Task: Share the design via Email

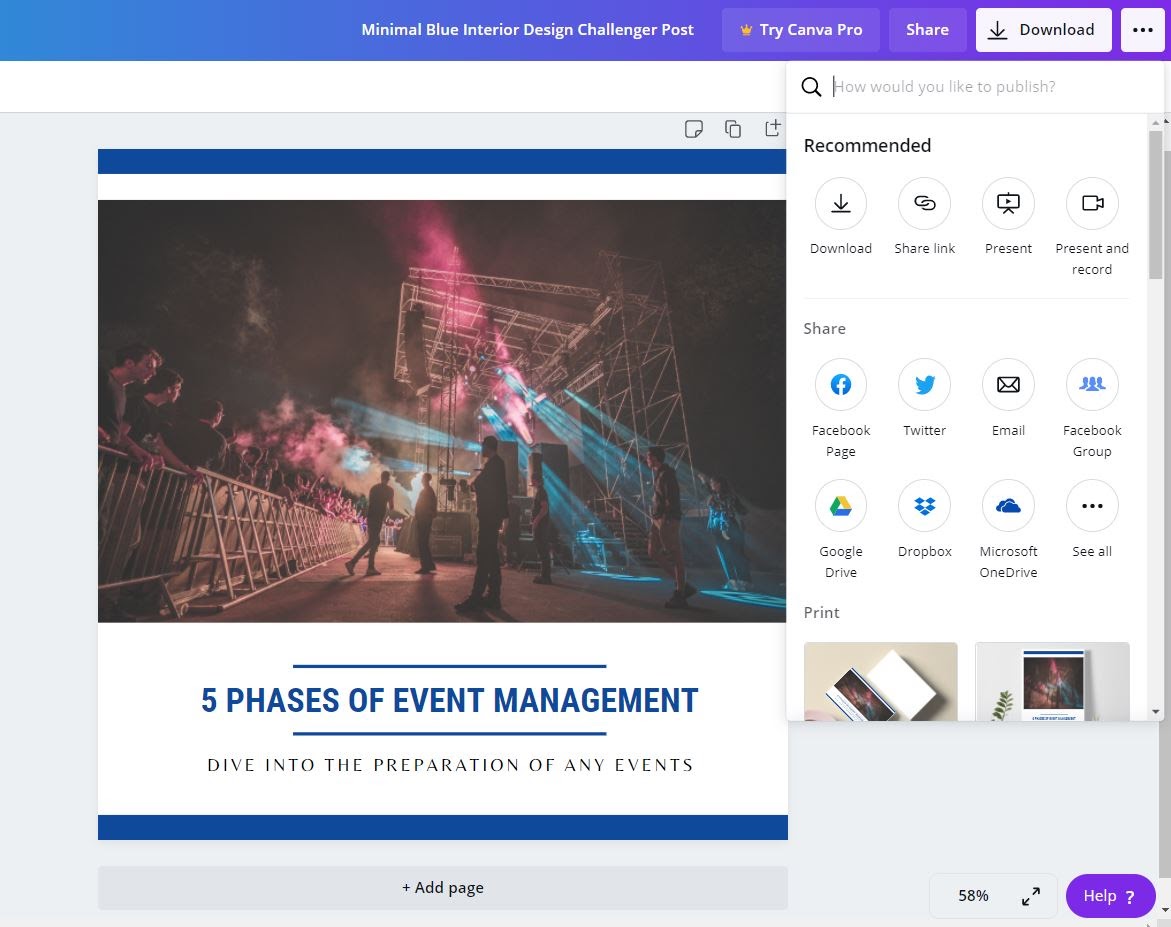Action: pos(1007,385)
